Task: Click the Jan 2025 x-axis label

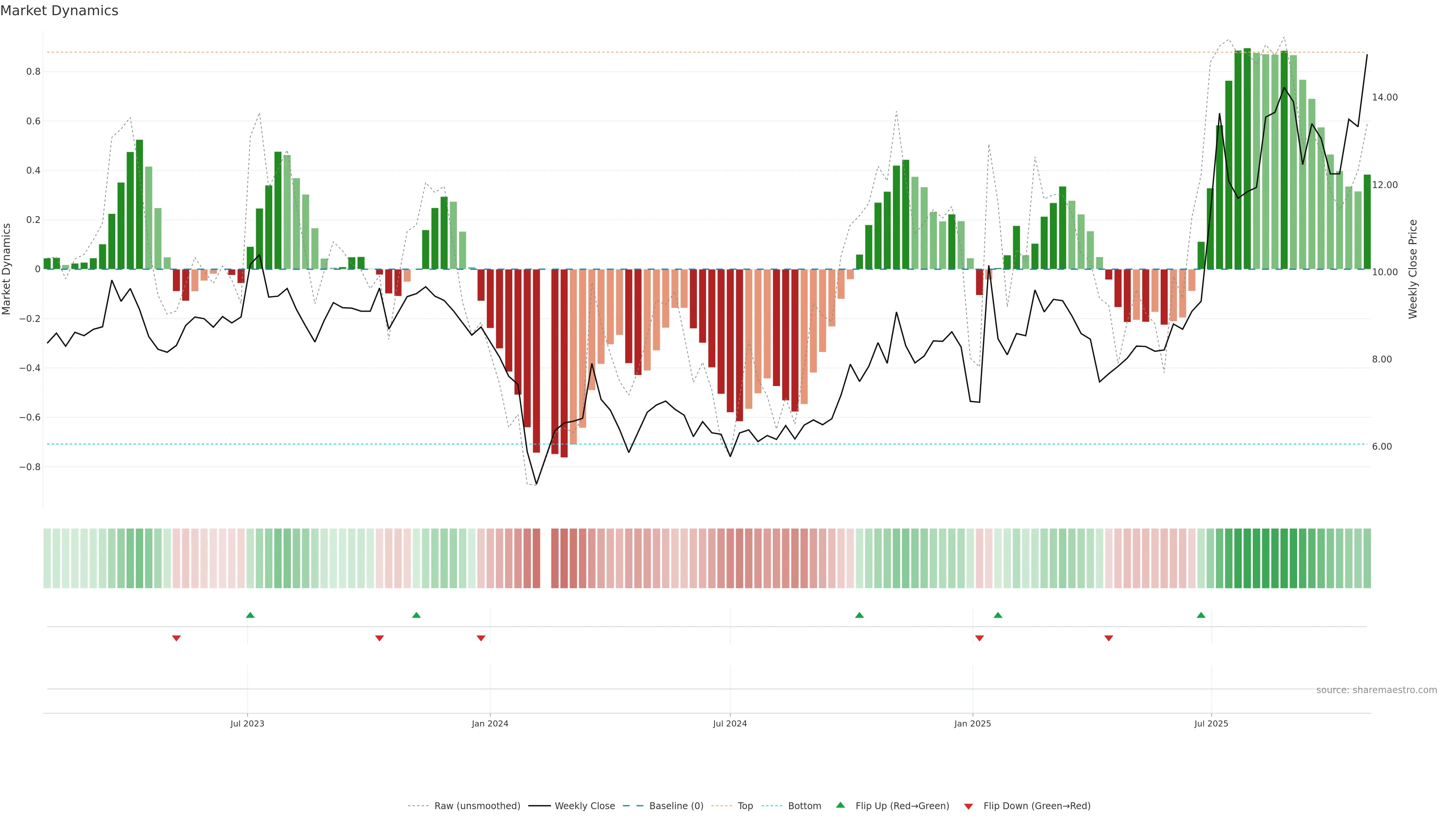Action: point(972,723)
